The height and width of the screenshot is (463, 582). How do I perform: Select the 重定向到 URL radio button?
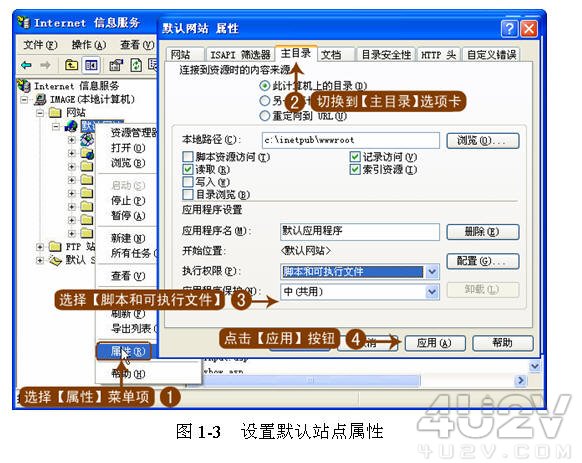point(264,116)
